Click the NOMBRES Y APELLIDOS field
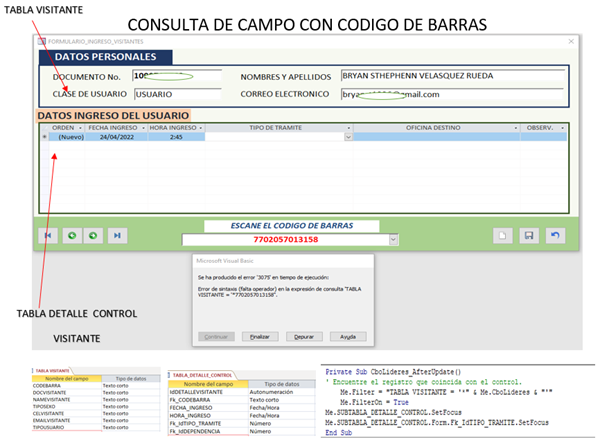600x441 pixels. coord(453,76)
